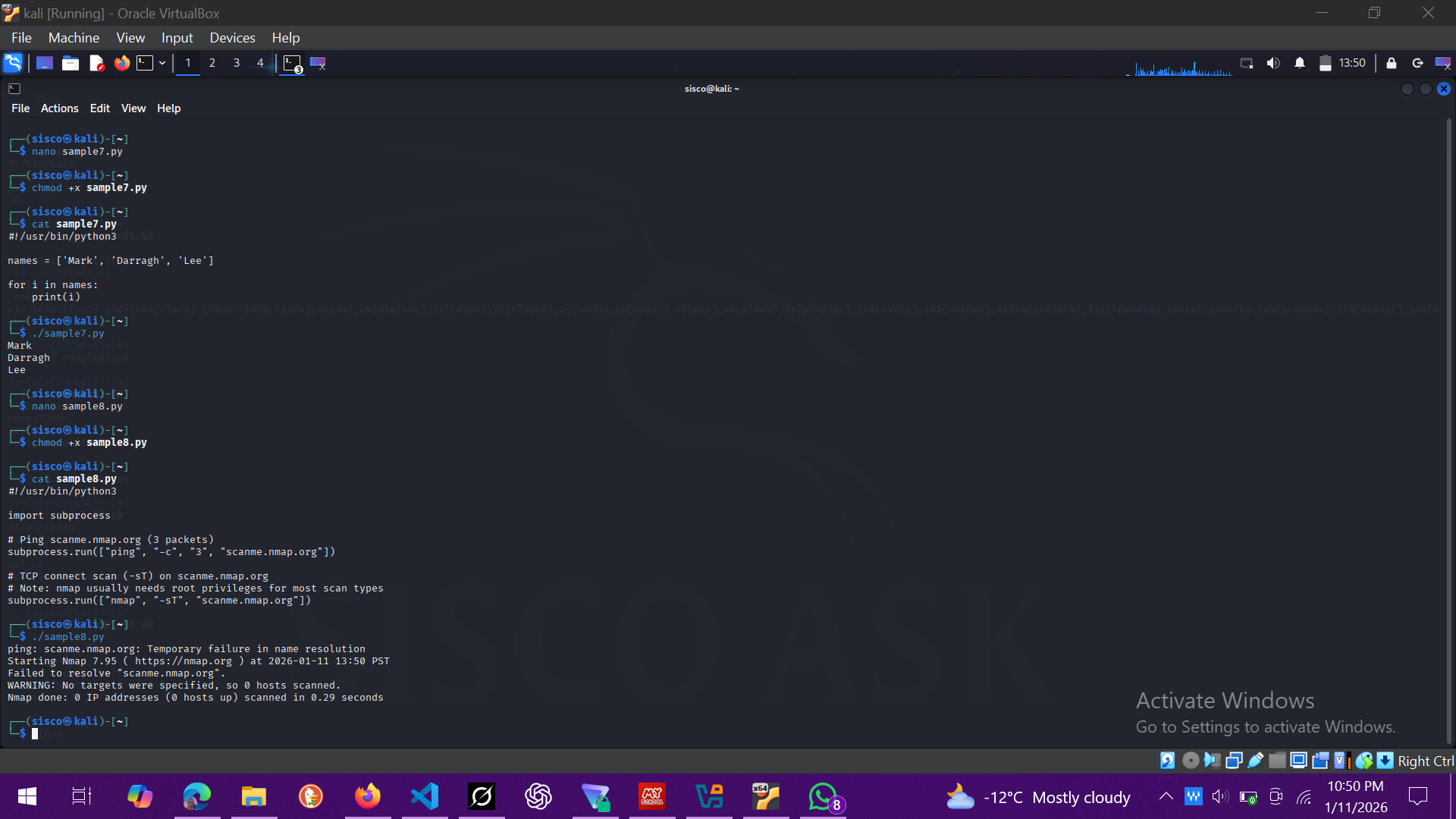The height and width of the screenshot is (819, 1456).
Task: Click VirtualBox audio indicator icon
Action: point(1212,761)
